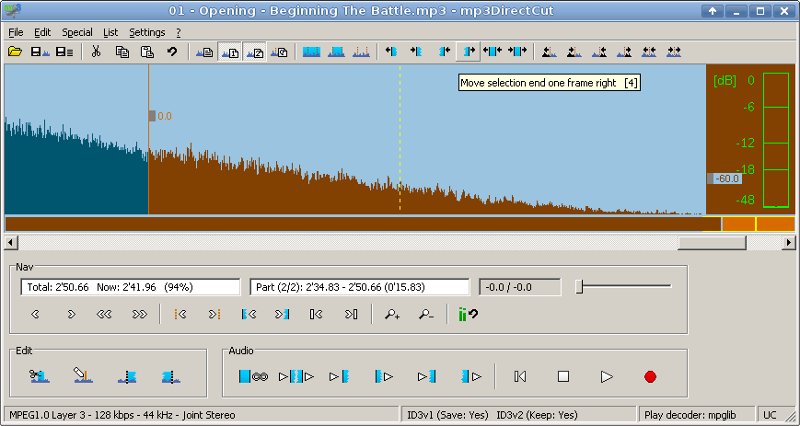This screenshot has height=426, width=800.
Task: Open a file with the folder icon
Action: 15,52
